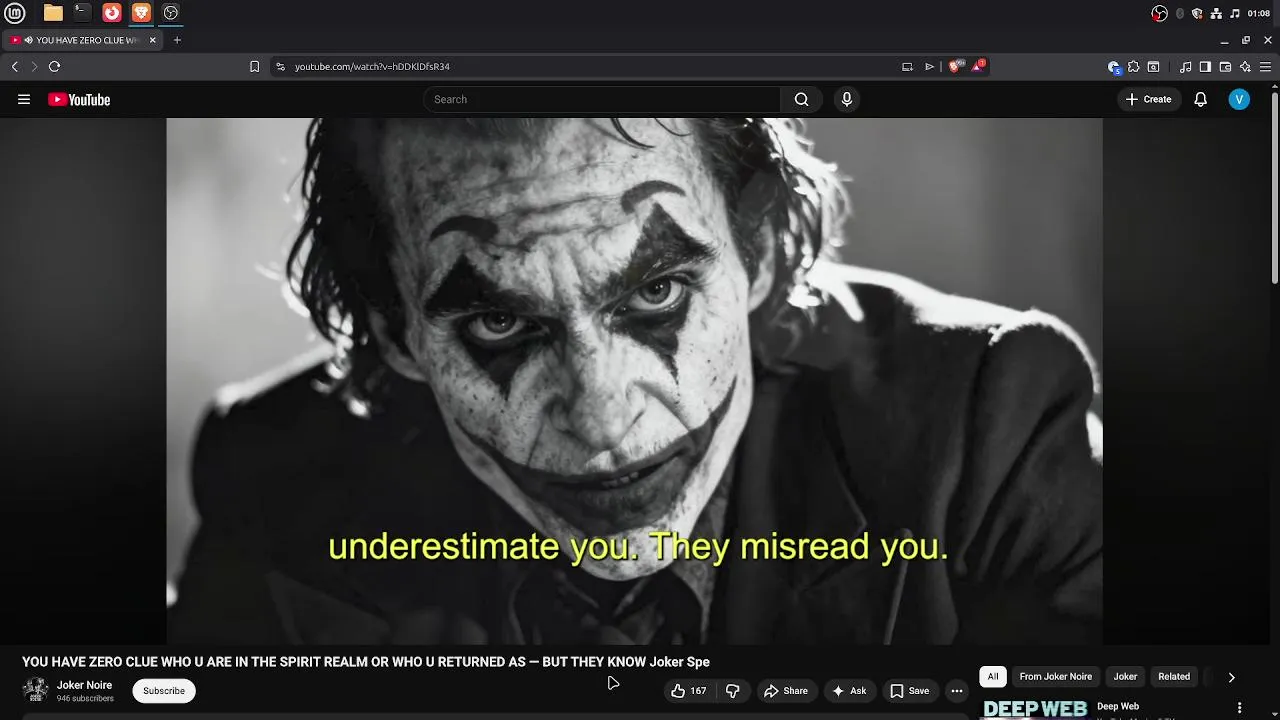Open Brave Rewards triangle icon
This screenshot has width=1280, height=720.
pos(979,66)
